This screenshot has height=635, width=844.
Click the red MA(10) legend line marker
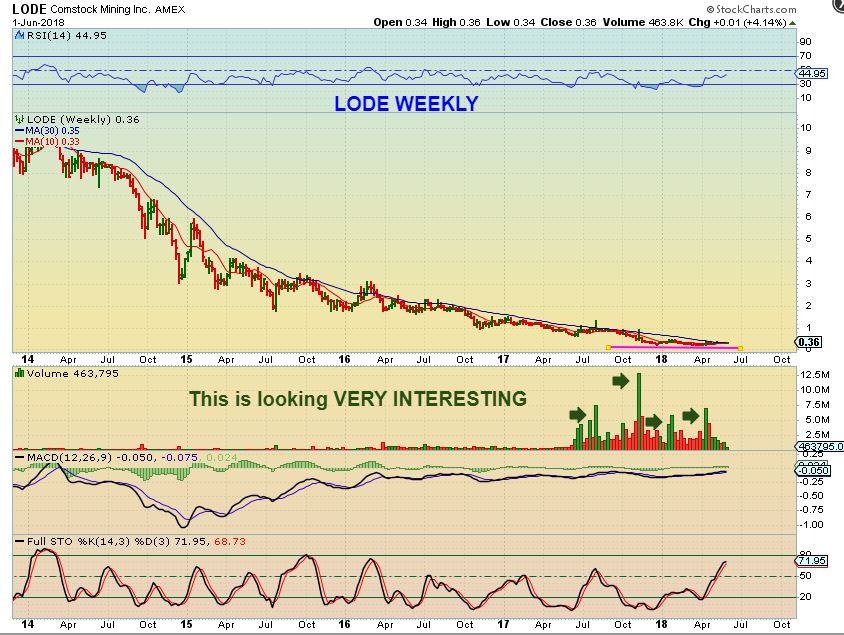(19, 142)
